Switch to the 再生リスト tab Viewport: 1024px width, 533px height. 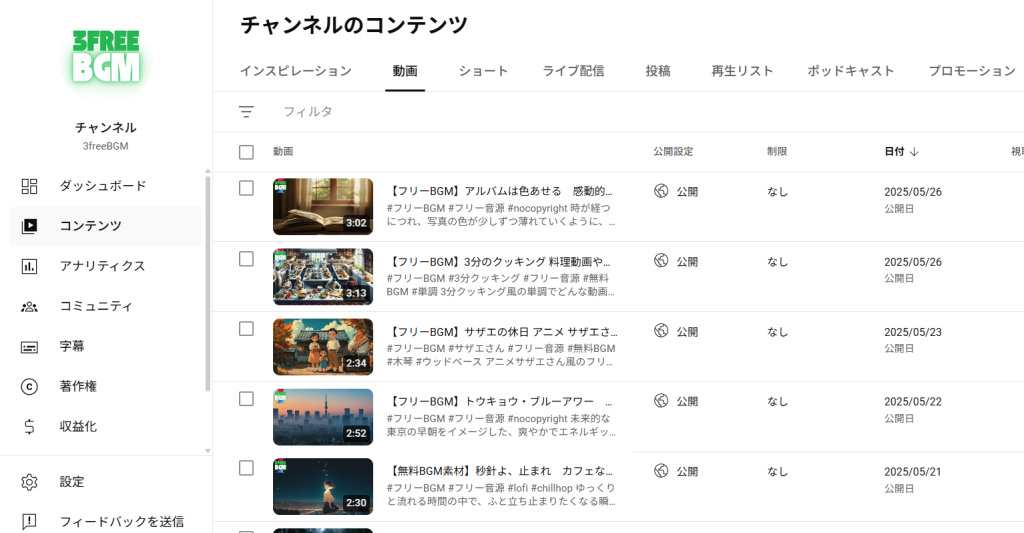pyautogui.click(x=742, y=71)
